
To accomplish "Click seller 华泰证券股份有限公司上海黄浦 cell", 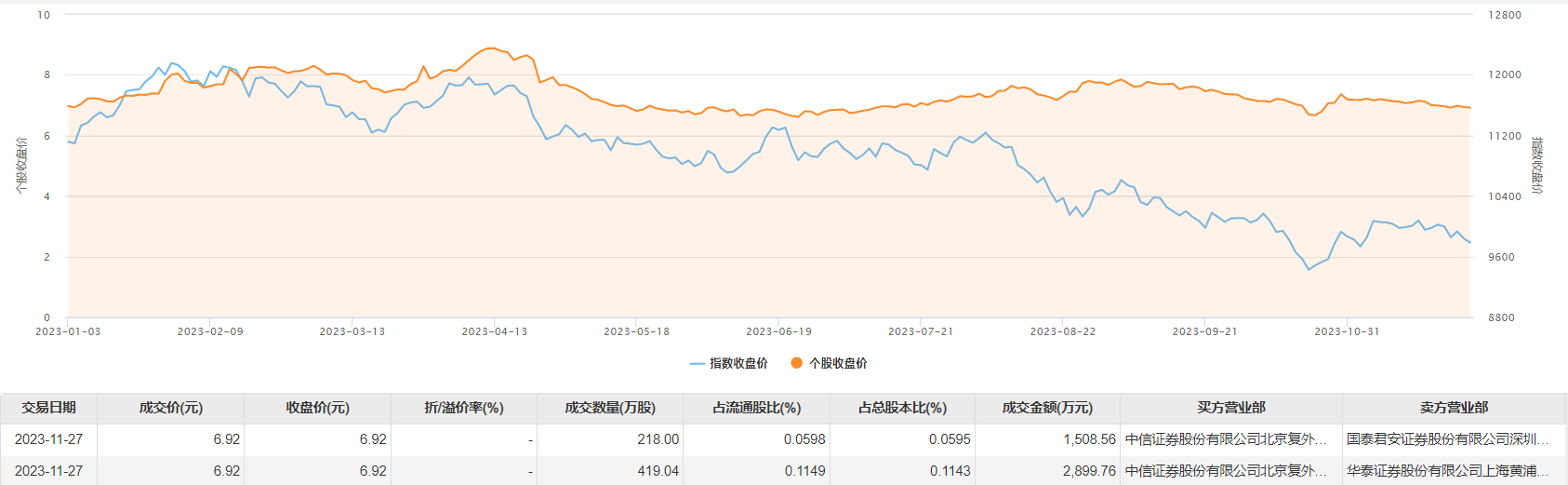I will [x=1454, y=471].
